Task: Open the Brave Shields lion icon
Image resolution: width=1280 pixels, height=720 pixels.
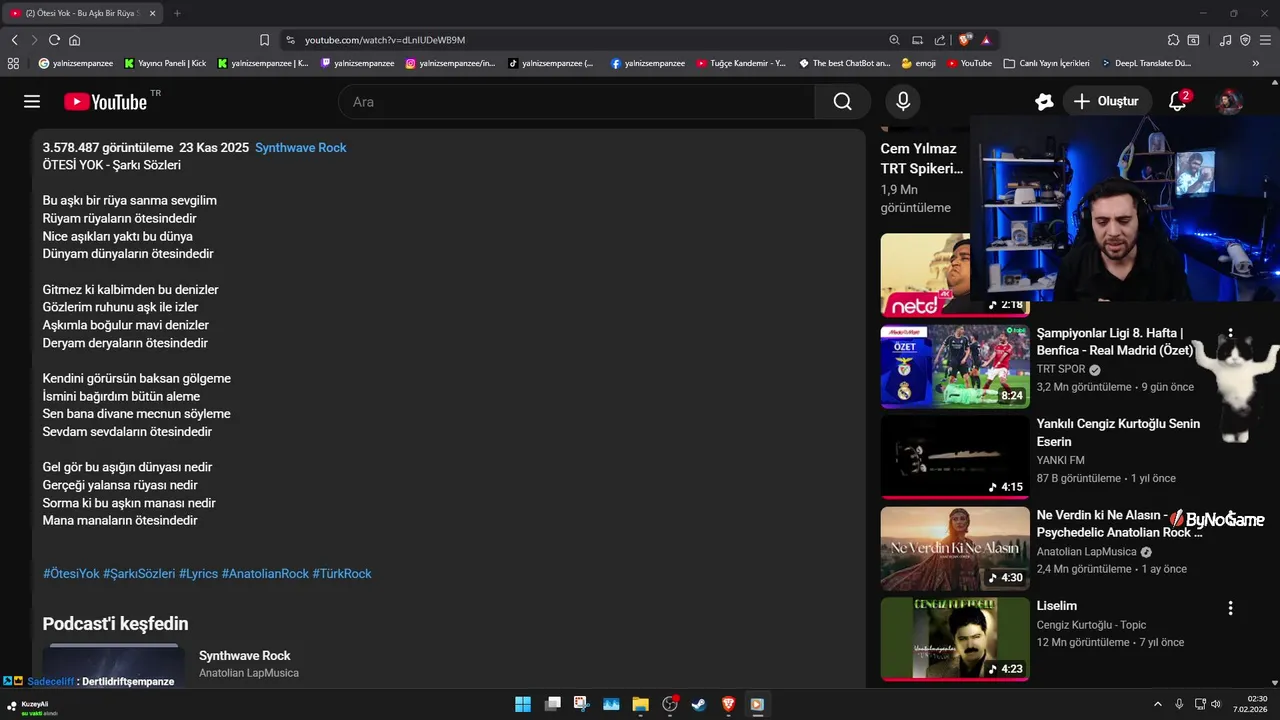Action: click(965, 40)
